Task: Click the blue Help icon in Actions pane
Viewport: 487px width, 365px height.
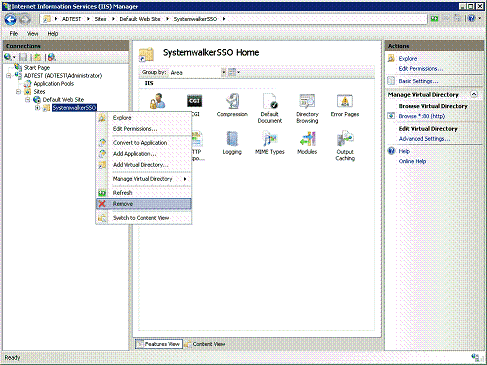Action: 391,151
